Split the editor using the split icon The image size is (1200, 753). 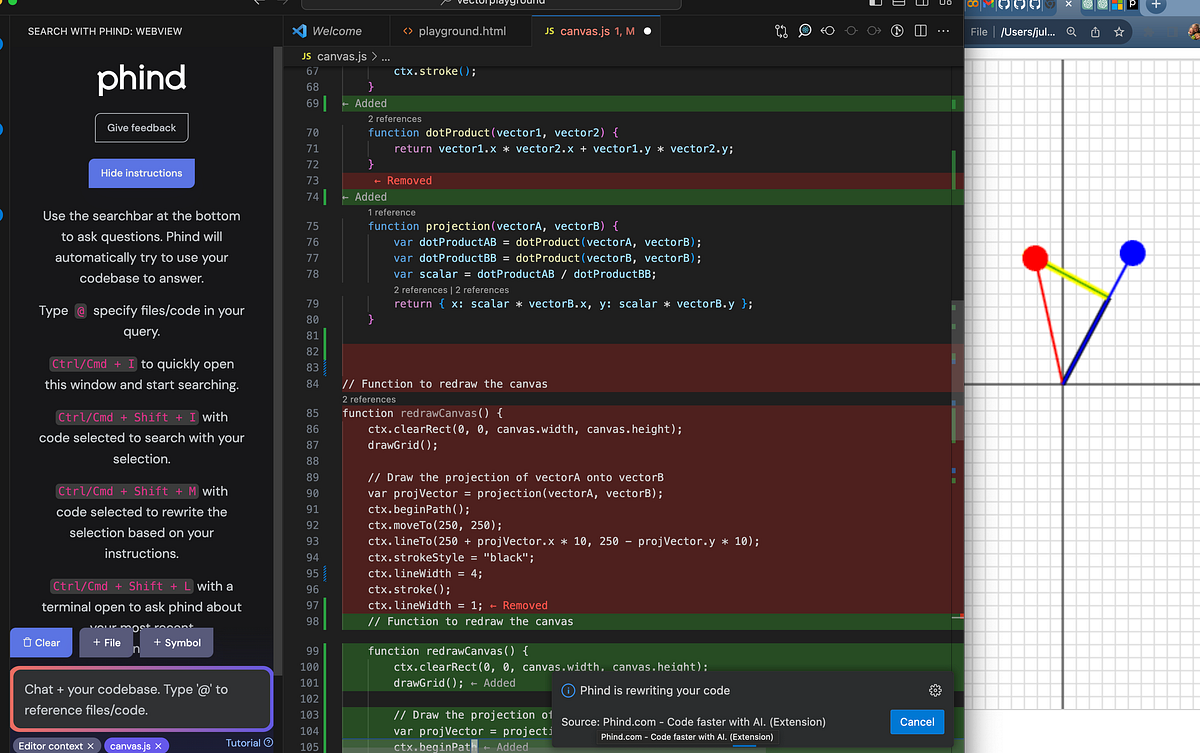(920, 31)
